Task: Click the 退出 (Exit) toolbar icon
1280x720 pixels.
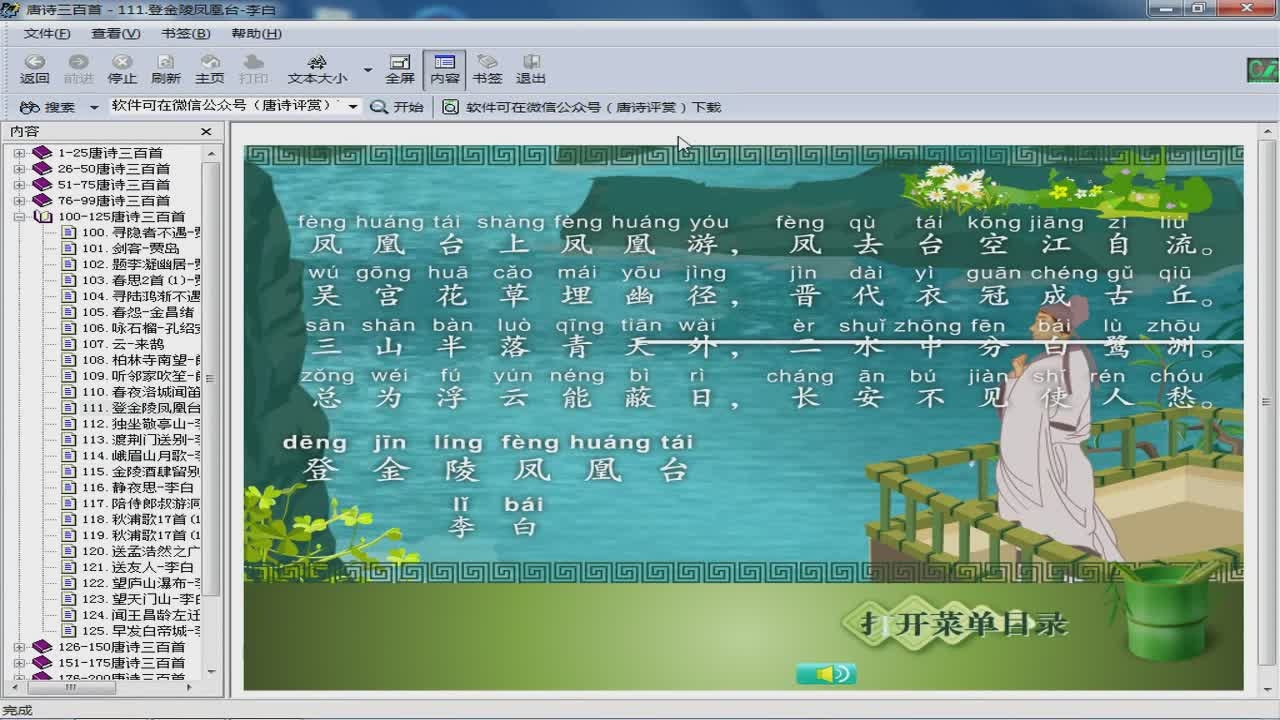Action: (531, 69)
